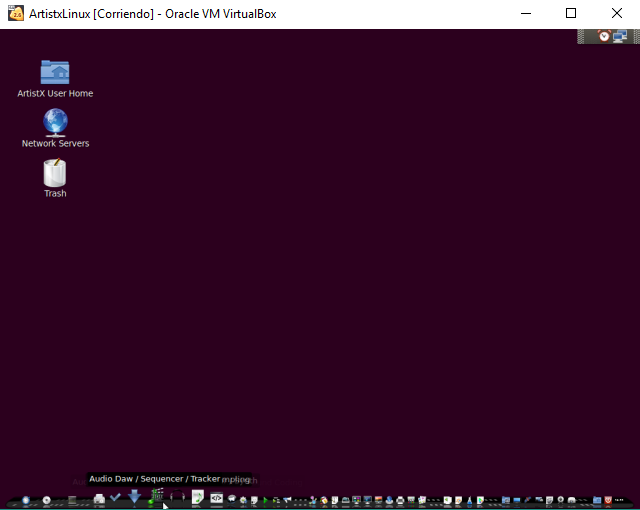Click the red shield icon at dock's right end
This screenshot has width=640, height=510.
(608, 499)
